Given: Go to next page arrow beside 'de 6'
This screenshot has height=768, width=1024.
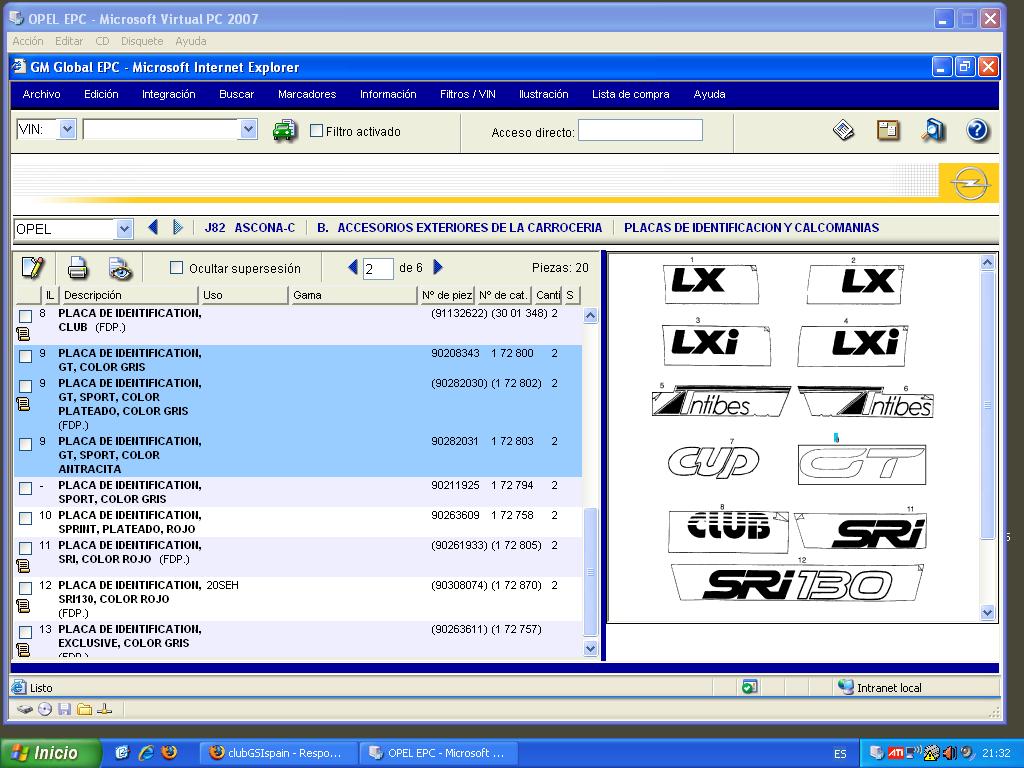Looking at the screenshot, I should click(x=438, y=267).
